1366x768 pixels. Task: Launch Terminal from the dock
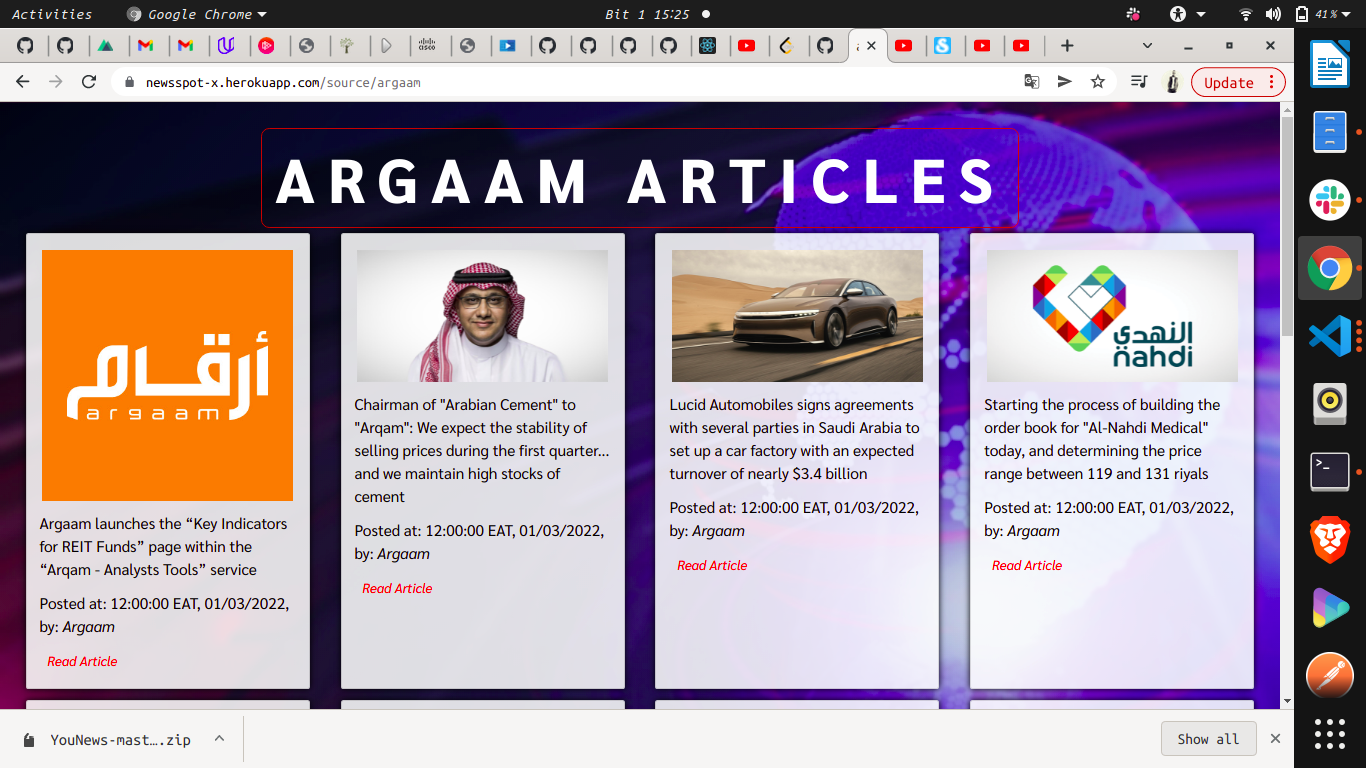1330,470
